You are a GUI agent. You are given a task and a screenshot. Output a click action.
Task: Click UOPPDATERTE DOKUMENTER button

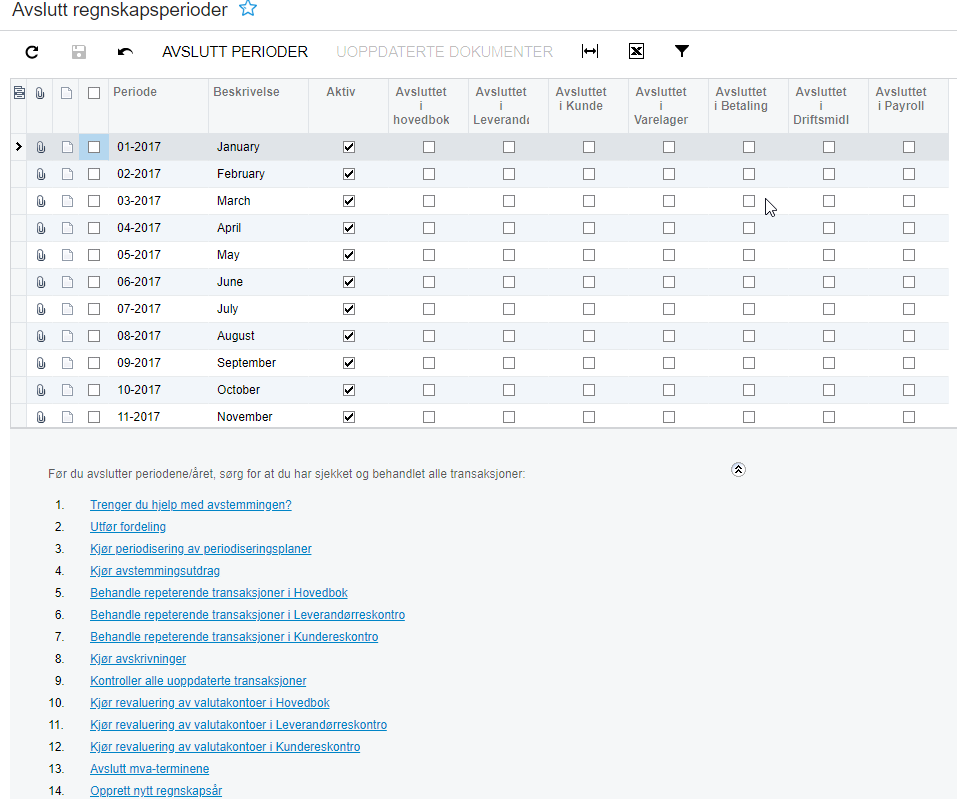(x=444, y=52)
